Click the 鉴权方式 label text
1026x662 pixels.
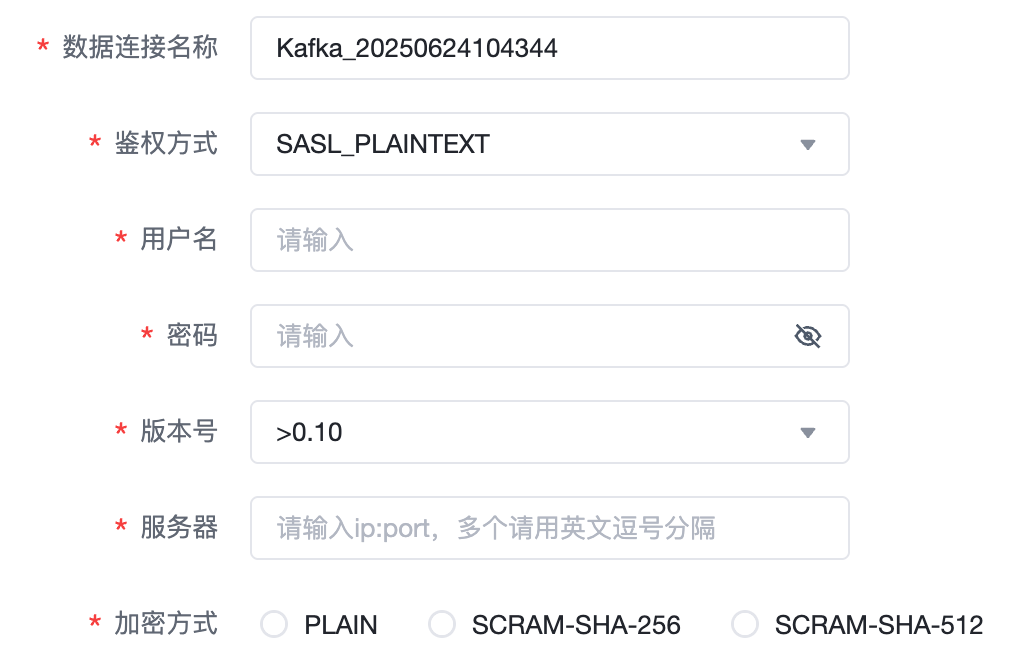pos(166,143)
